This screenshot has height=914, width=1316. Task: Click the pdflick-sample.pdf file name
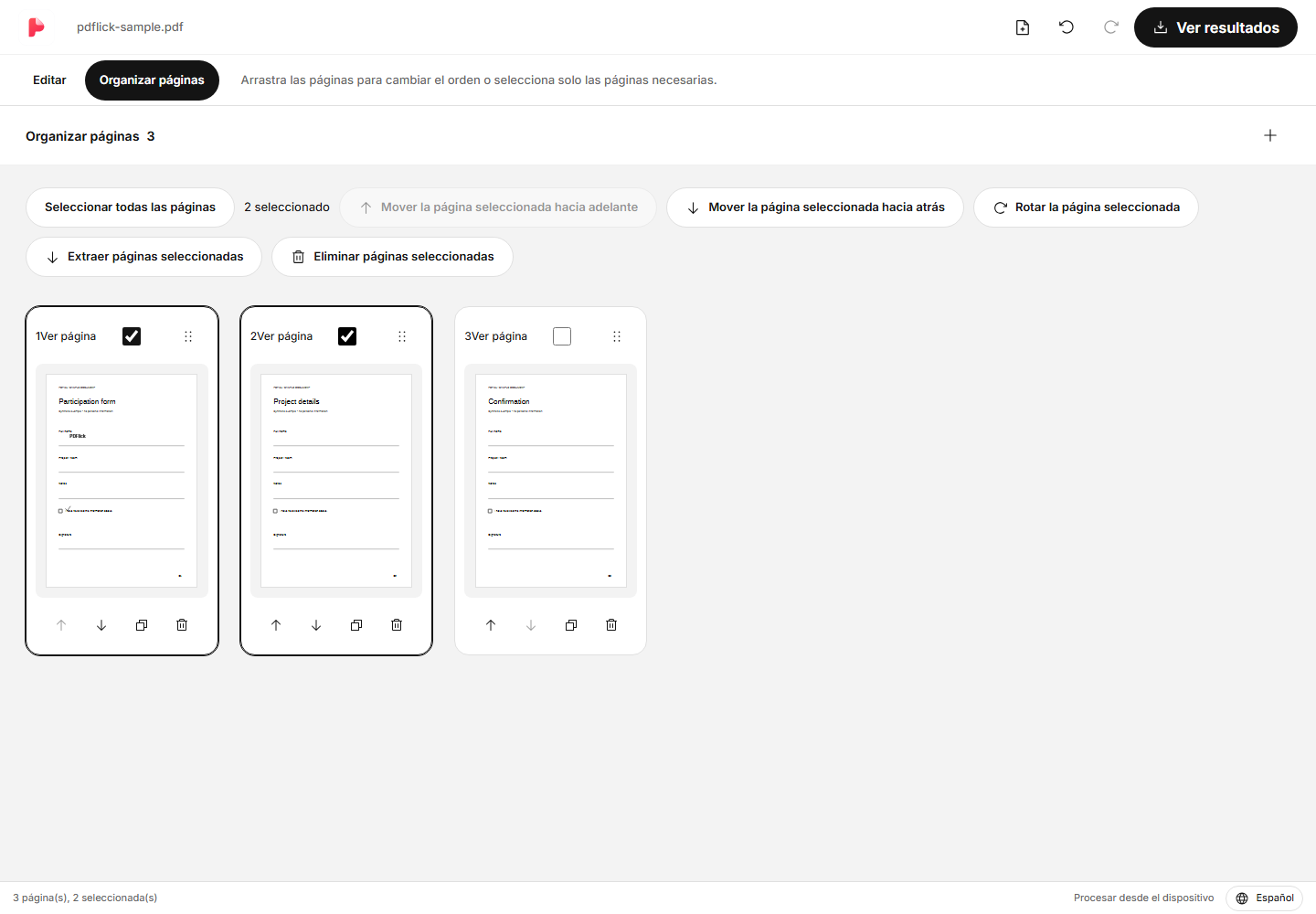(x=130, y=27)
